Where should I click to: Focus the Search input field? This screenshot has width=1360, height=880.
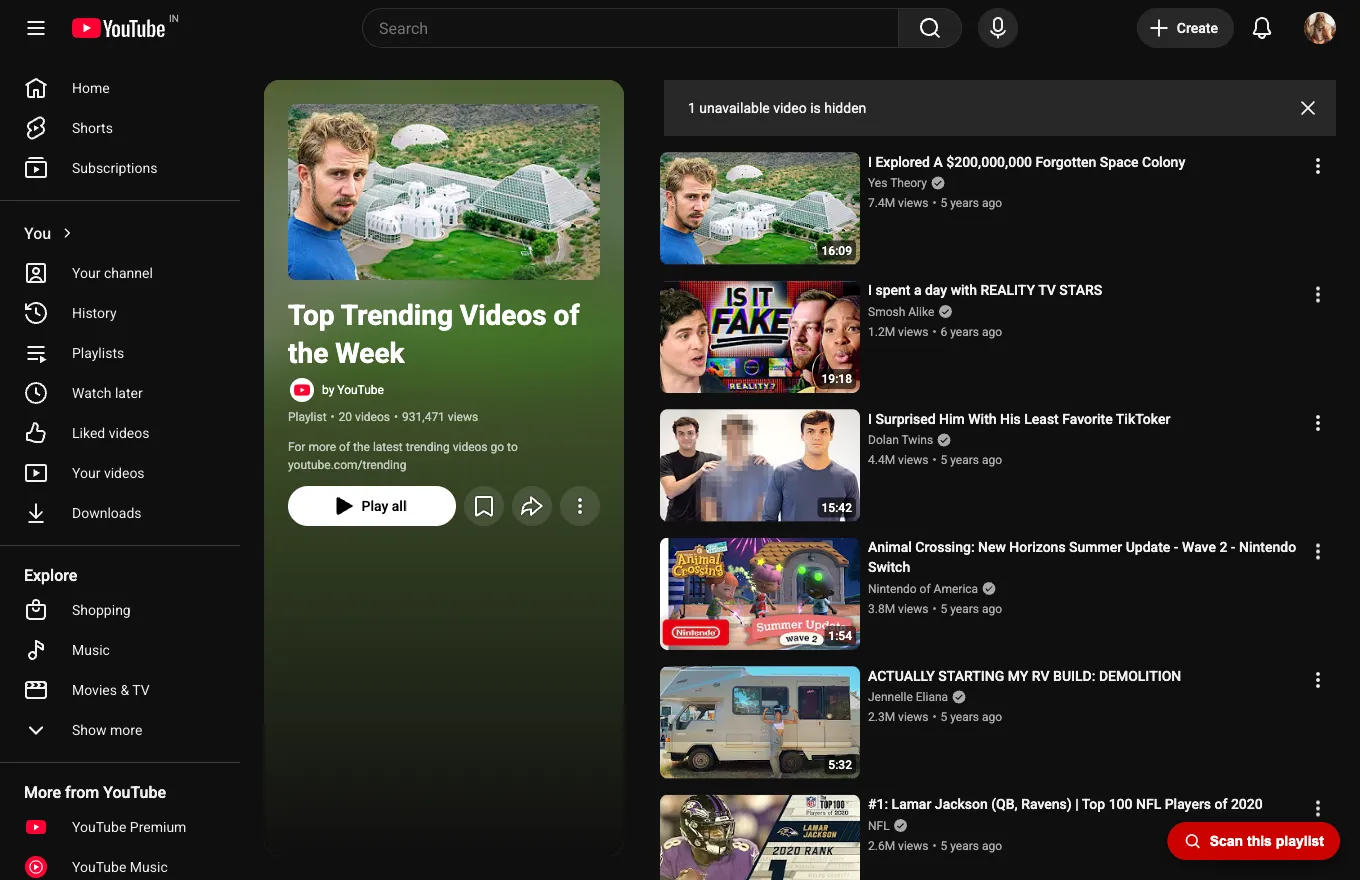coord(630,28)
